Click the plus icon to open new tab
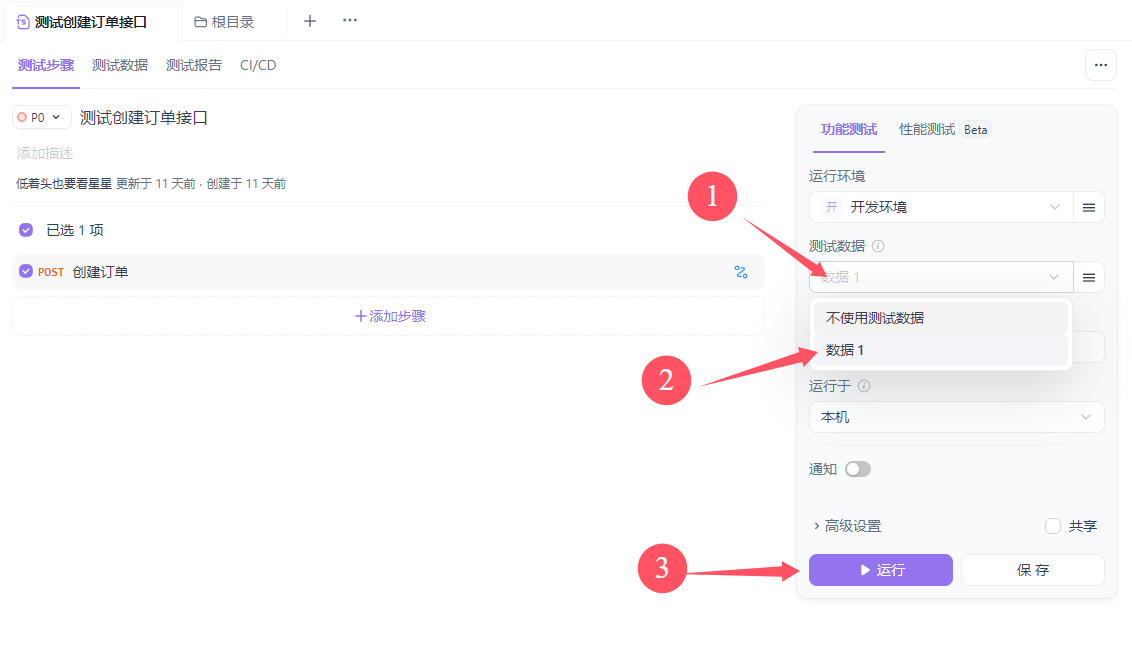The width and height of the screenshot is (1132, 670). pyautogui.click(x=310, y=21)
